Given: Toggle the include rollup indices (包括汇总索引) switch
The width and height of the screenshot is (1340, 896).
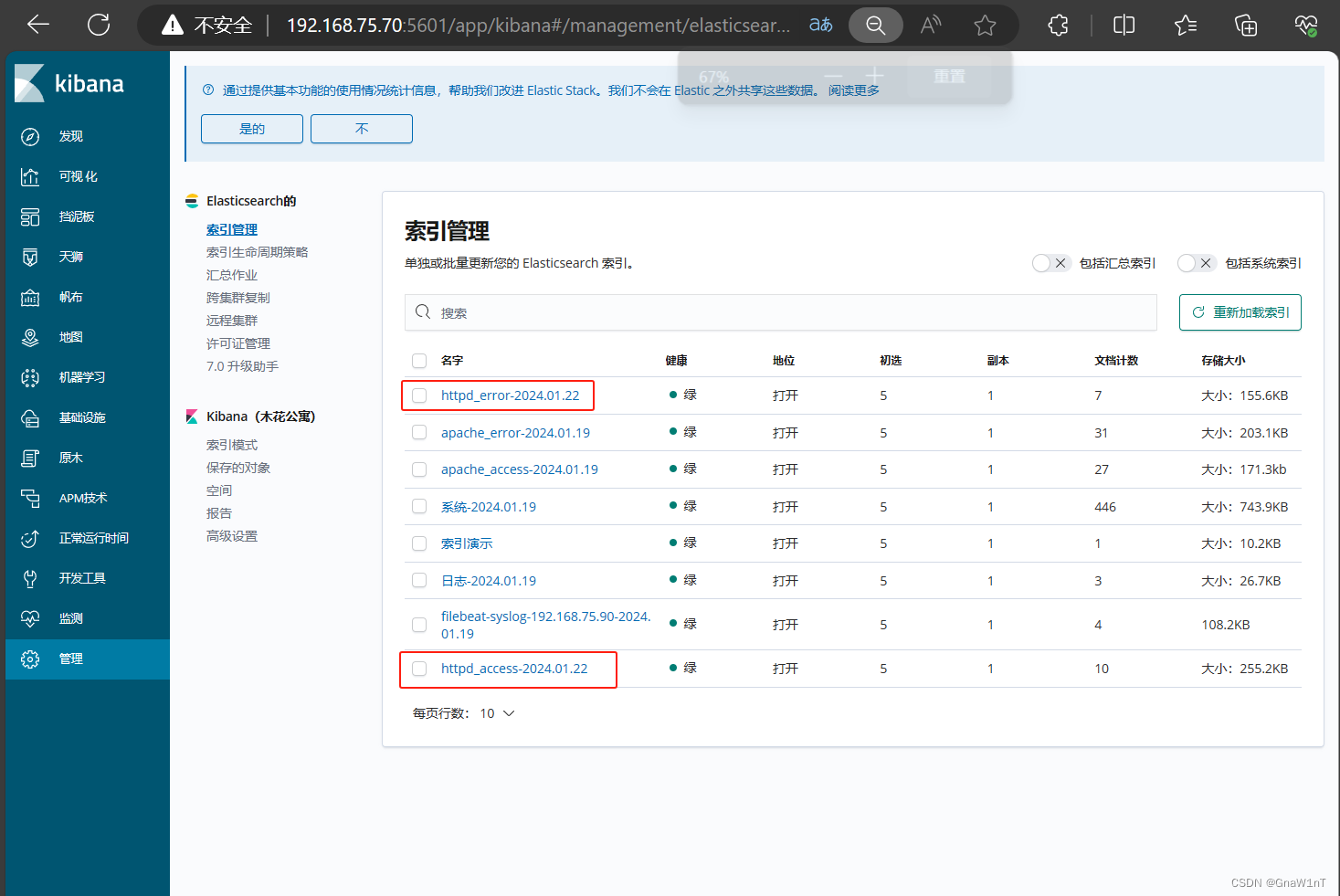Looking at the screenshot, I should [x=1050, y=263].
